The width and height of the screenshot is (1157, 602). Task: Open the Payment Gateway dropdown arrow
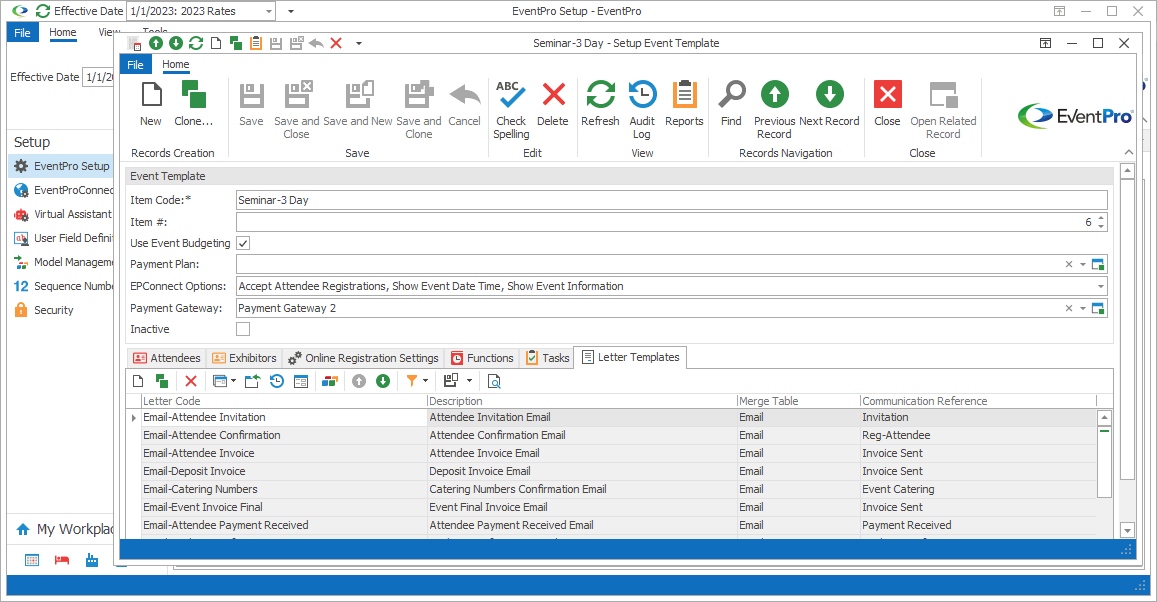pos(1082,308)
